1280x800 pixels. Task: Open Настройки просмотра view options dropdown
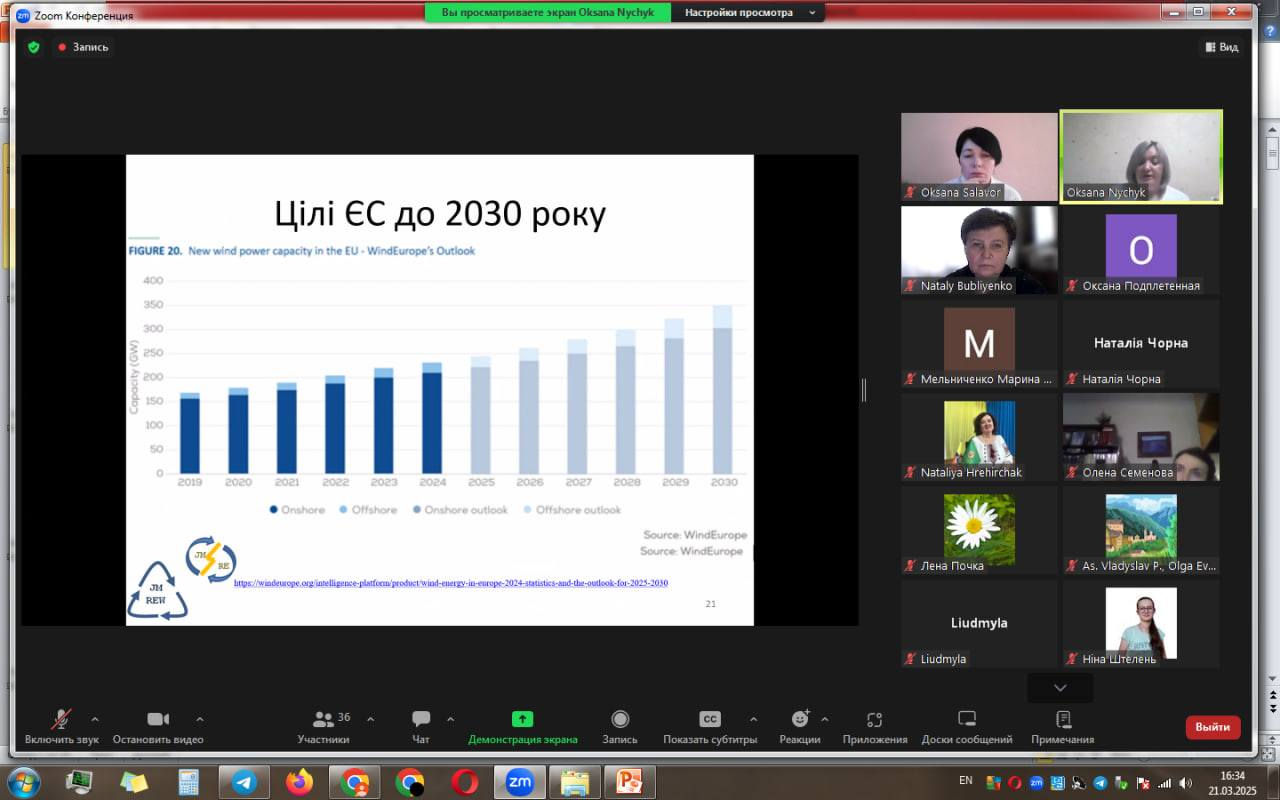point(747,12)
